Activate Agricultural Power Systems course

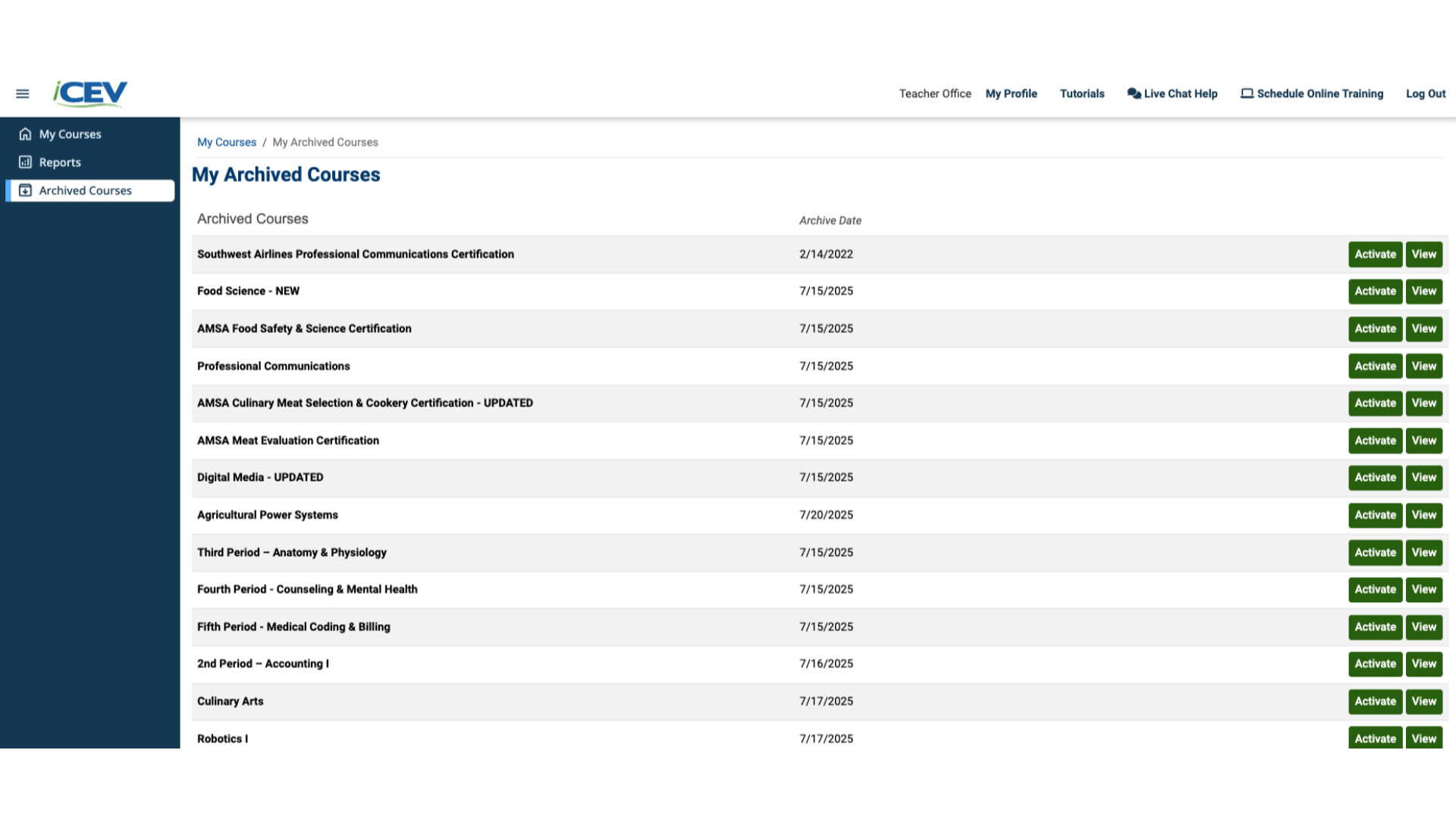[1375, 515]
